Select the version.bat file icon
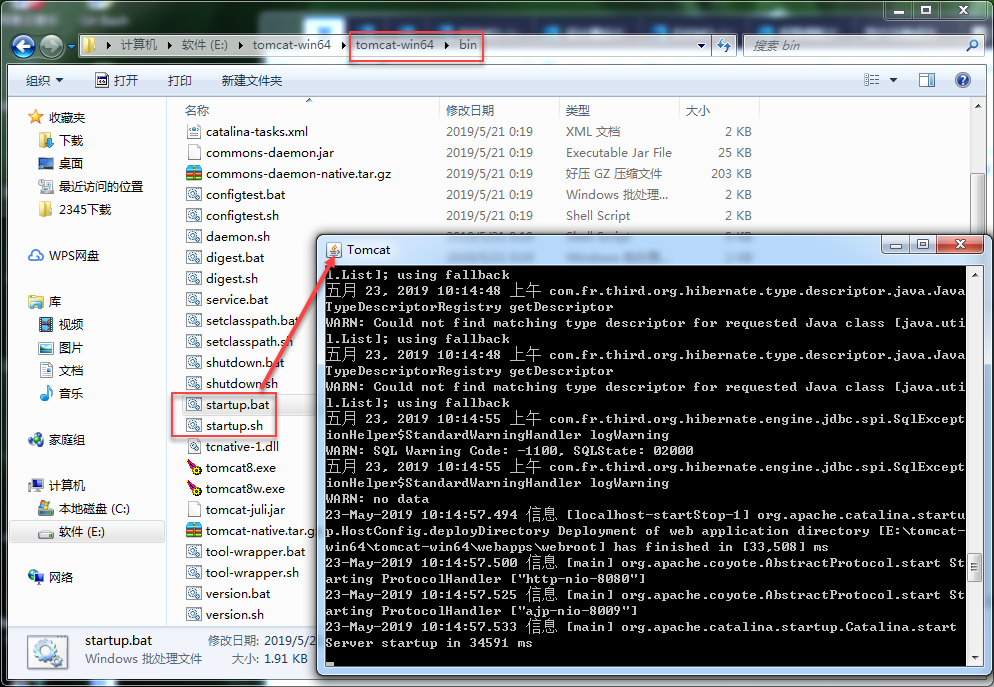Screen dimensions: 994x687 194,593
